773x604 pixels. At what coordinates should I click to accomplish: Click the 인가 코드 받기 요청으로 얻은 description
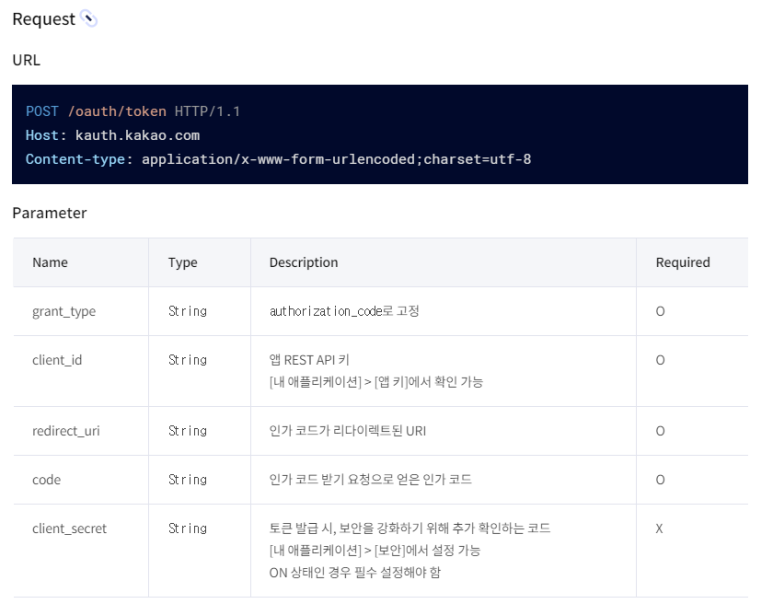click(370, 479)
